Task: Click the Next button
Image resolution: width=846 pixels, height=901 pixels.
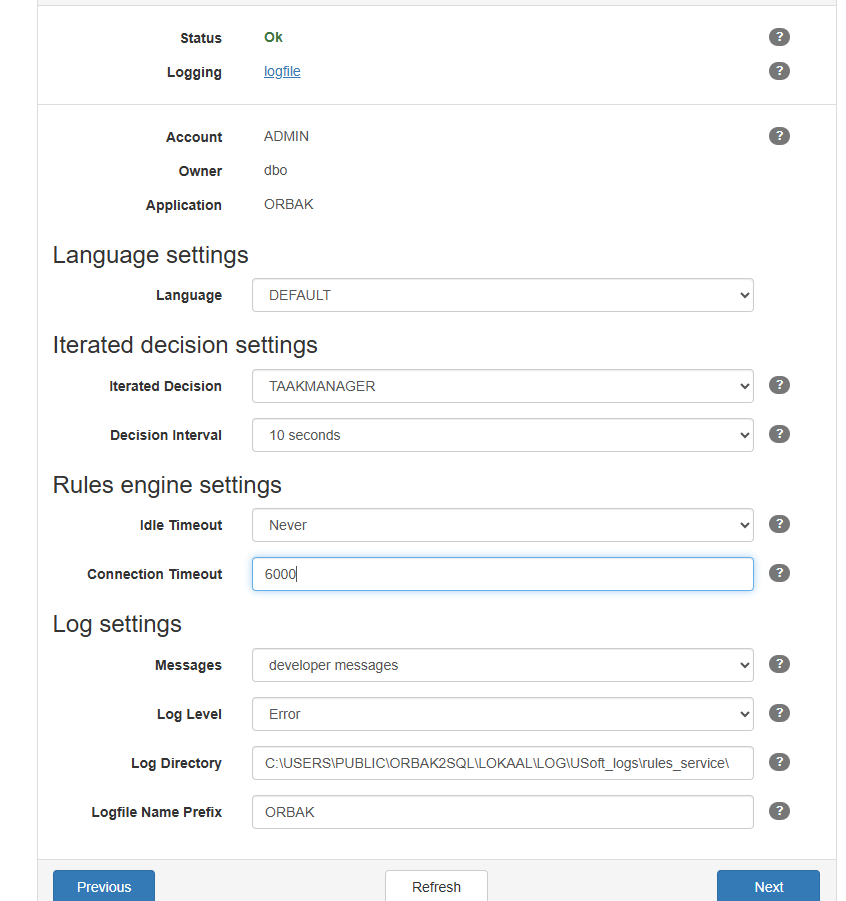Action: pyautogui.click(x=768, y=886)
